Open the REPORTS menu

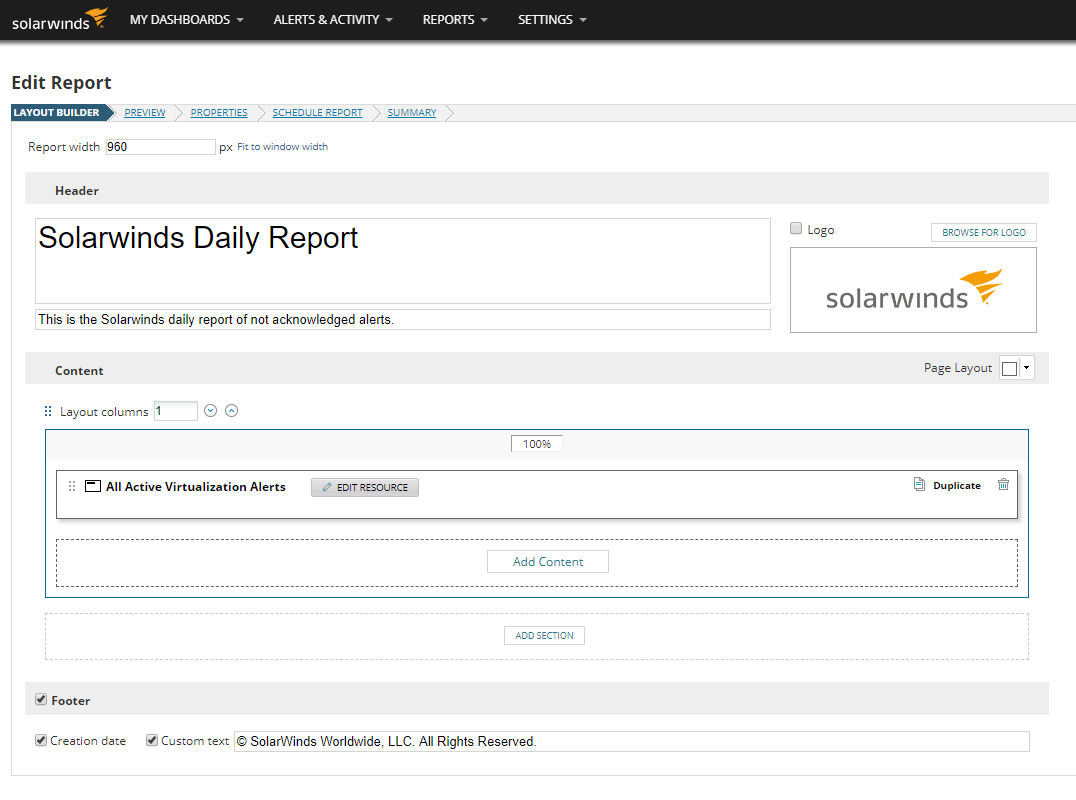coord(455,20)
